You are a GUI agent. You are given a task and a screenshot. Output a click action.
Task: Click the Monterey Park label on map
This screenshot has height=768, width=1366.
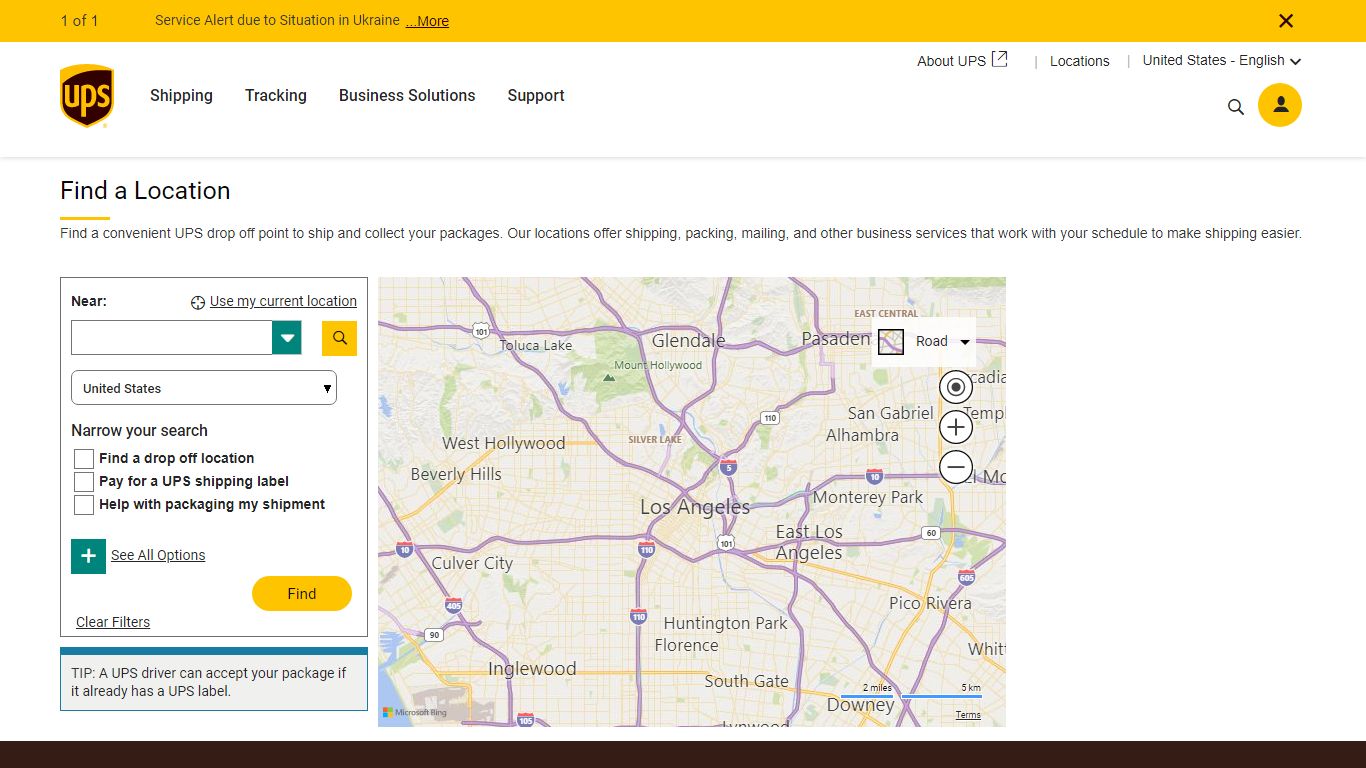pos(868,497)
